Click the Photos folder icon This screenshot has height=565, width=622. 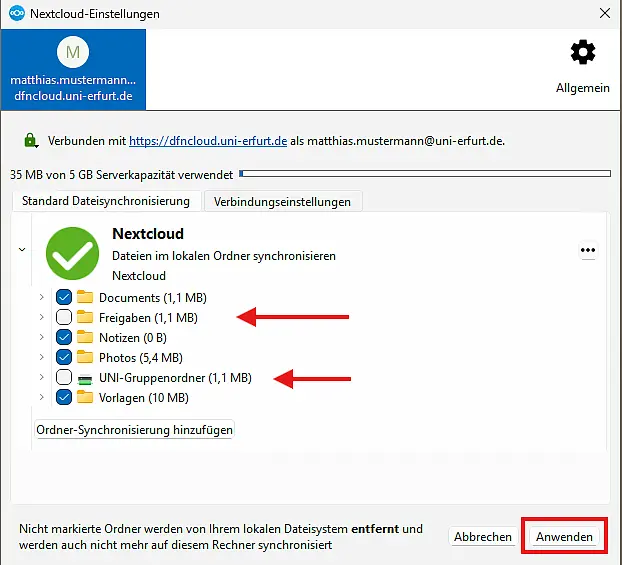(85, 358)
